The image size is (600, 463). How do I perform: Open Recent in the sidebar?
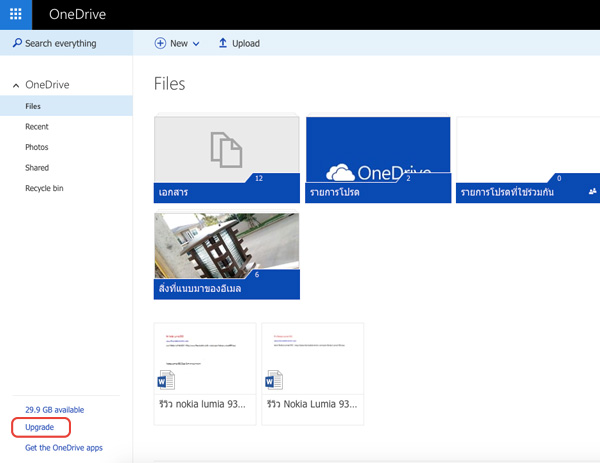[37, 127]
